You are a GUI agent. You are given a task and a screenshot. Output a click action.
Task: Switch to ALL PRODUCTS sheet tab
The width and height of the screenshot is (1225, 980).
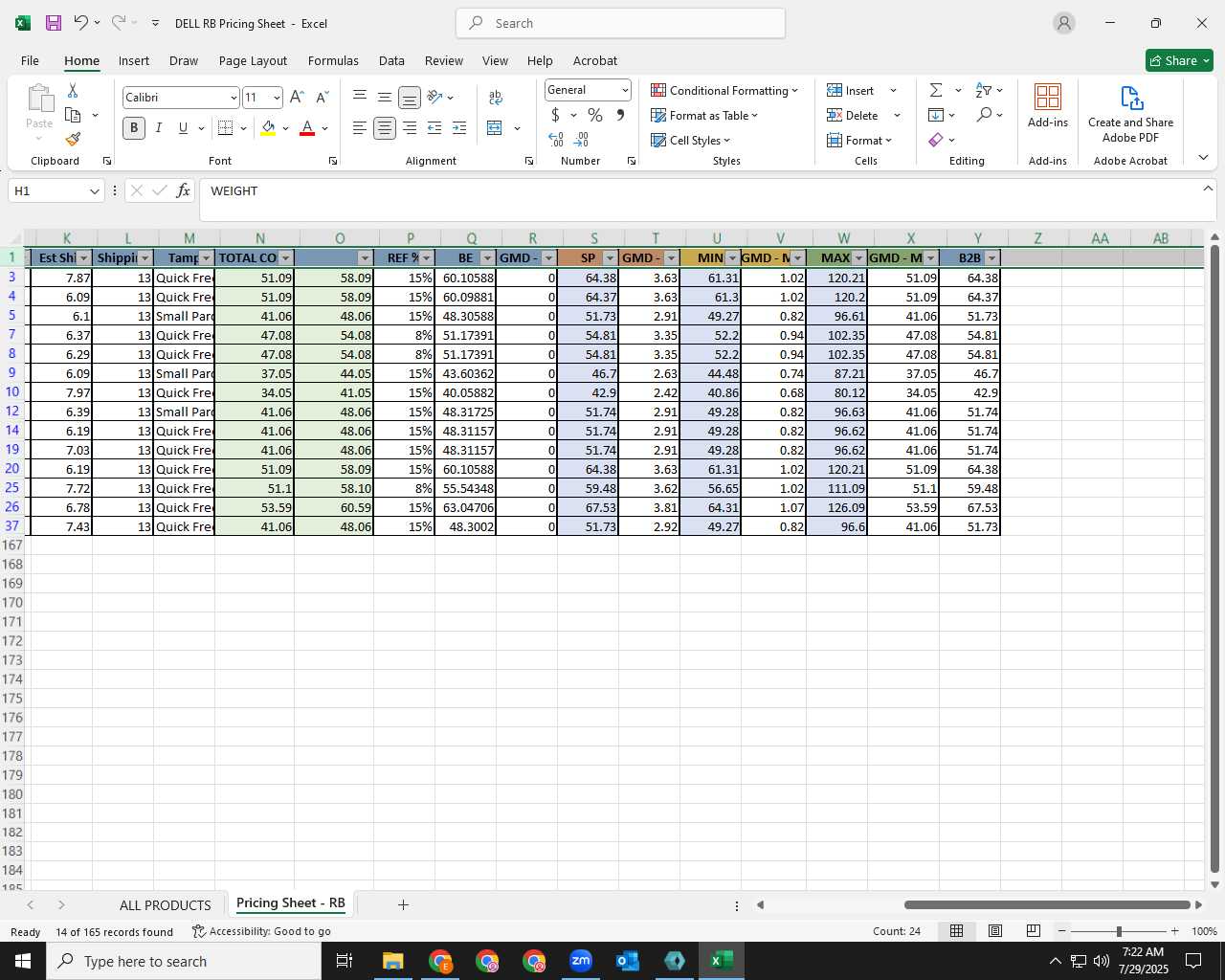pos(165,905)
